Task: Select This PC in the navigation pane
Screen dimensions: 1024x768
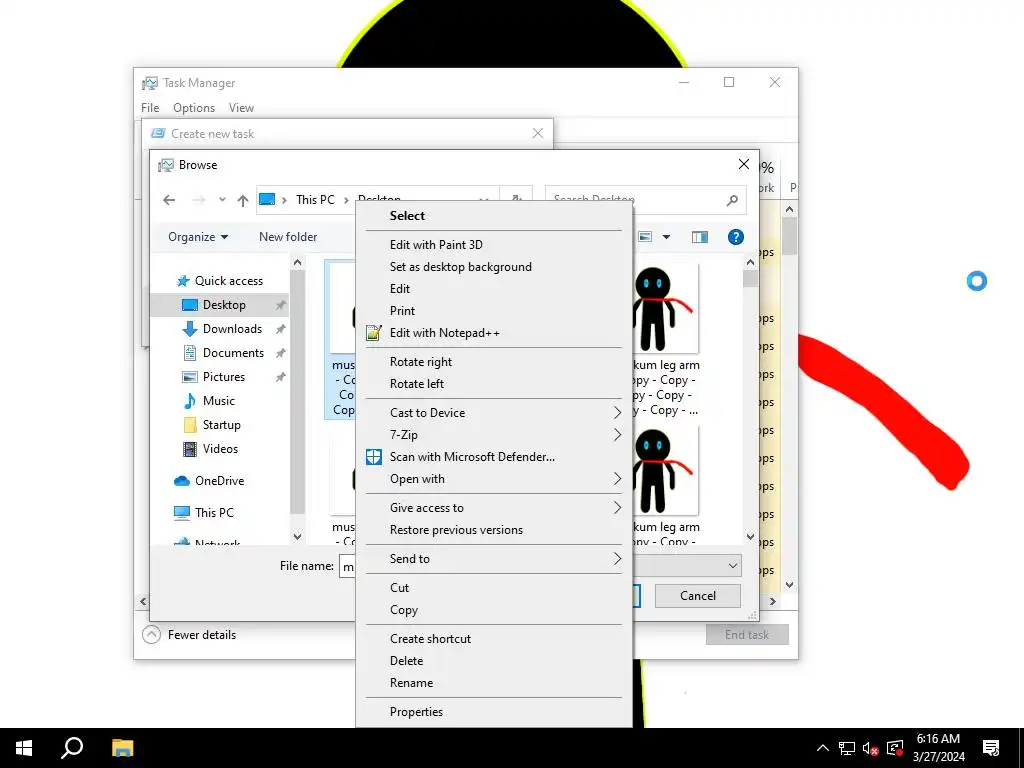Action: [x=214, y=513]
